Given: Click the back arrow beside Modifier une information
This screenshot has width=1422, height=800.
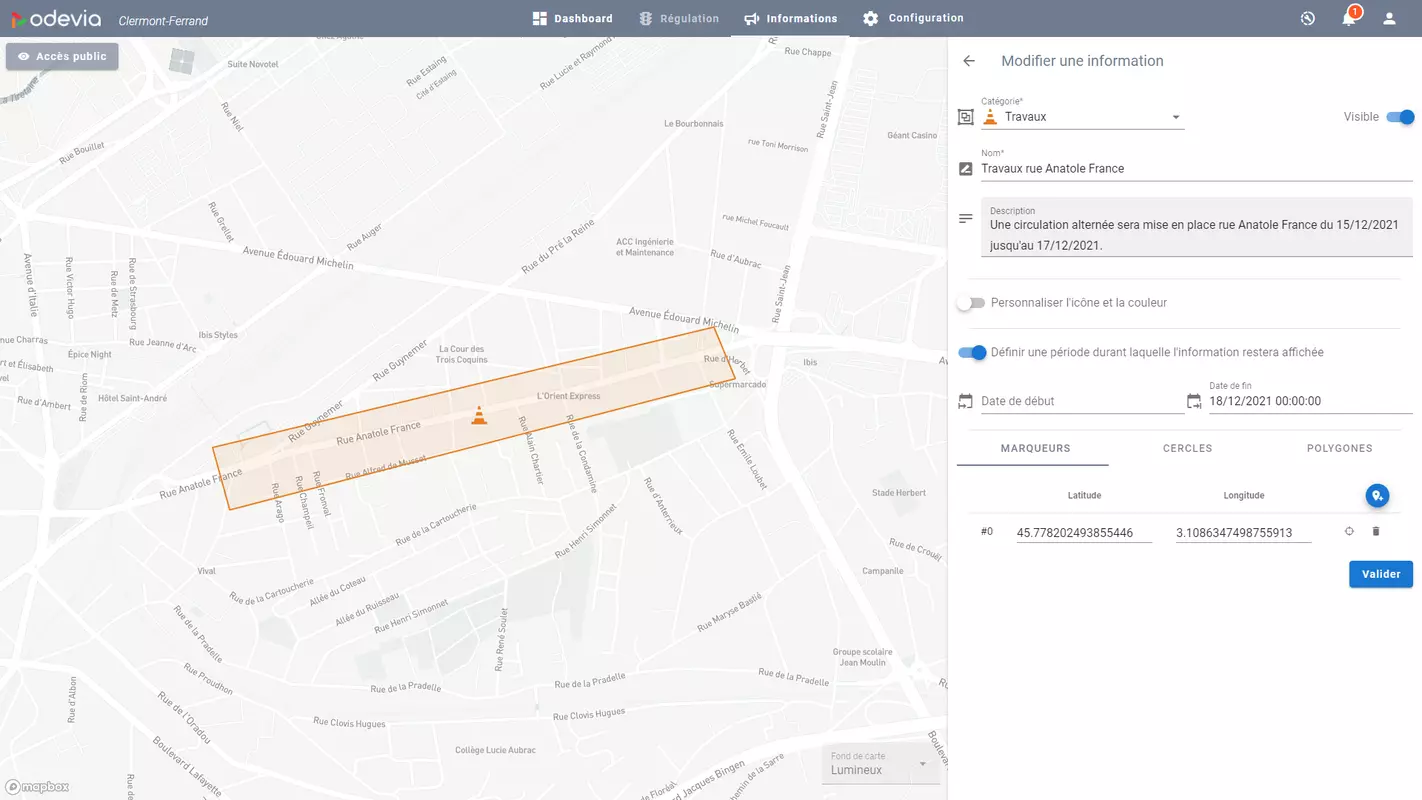Looking at the screenshot, I should tap(968, 61).
